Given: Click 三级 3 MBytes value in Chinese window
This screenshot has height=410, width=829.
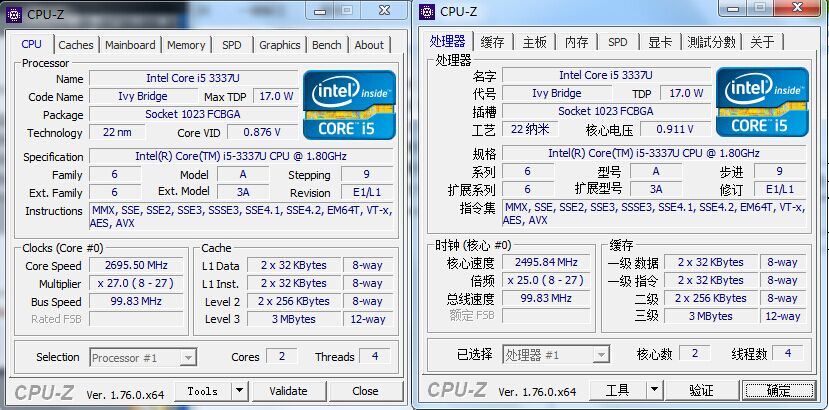Looking at the screenshot, I should pyautogui.click(x=710, y=316).
